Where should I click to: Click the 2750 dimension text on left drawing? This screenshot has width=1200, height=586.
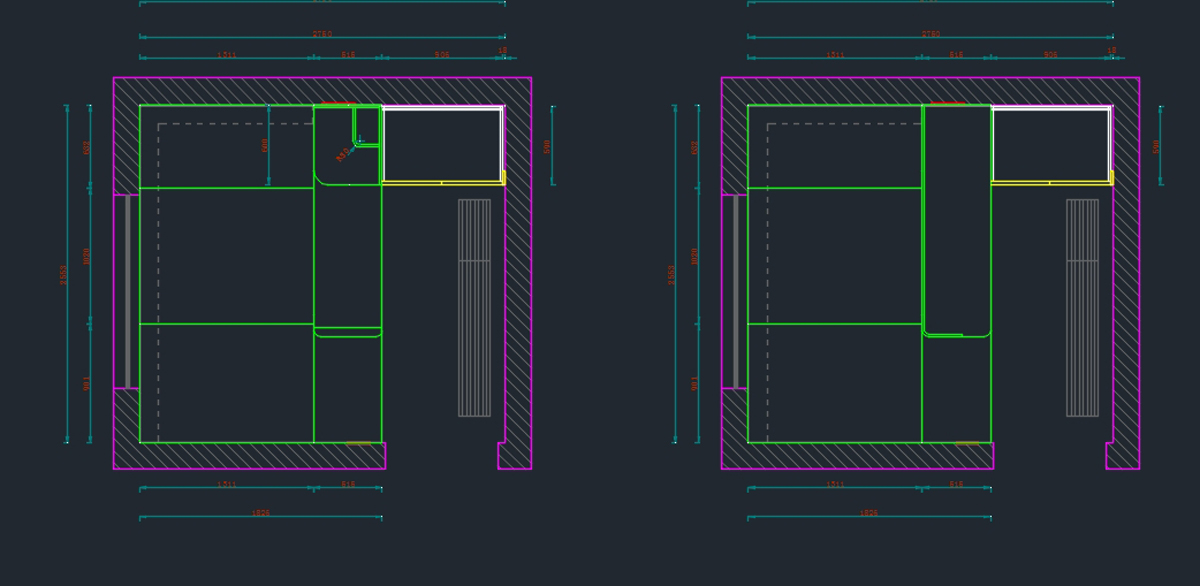(322, 34)
